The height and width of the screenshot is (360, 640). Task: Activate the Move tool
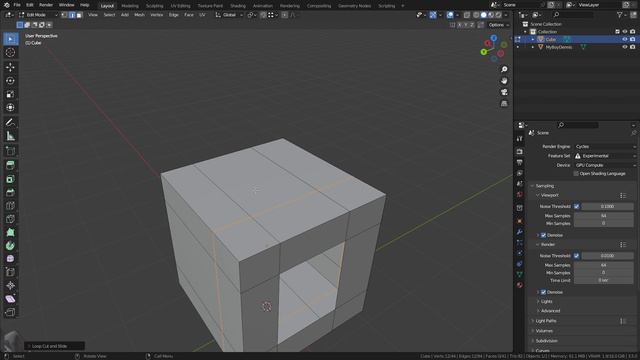pyautogui.click(x=10, y=67)
